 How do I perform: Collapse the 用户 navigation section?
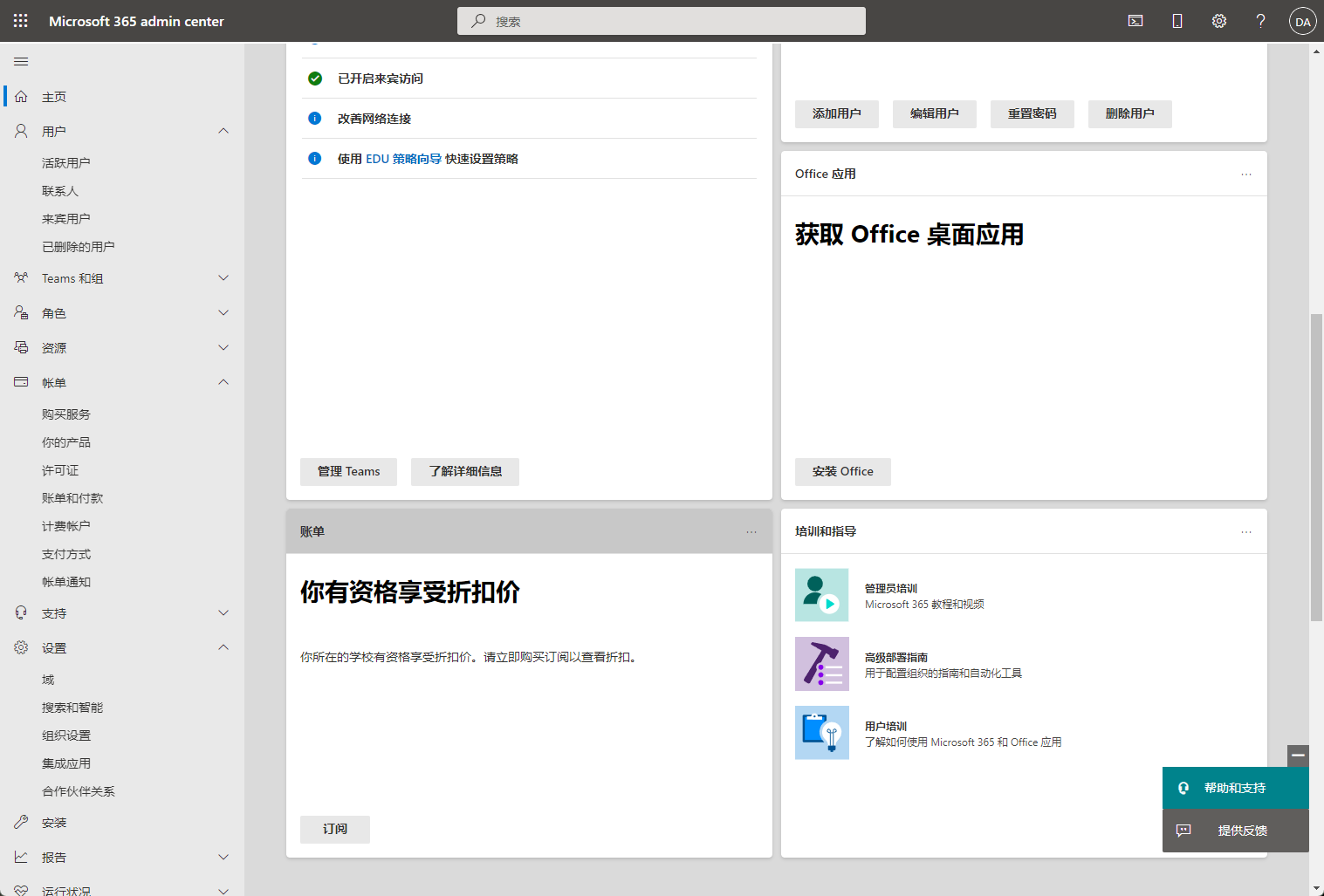(x=223, y=131)
